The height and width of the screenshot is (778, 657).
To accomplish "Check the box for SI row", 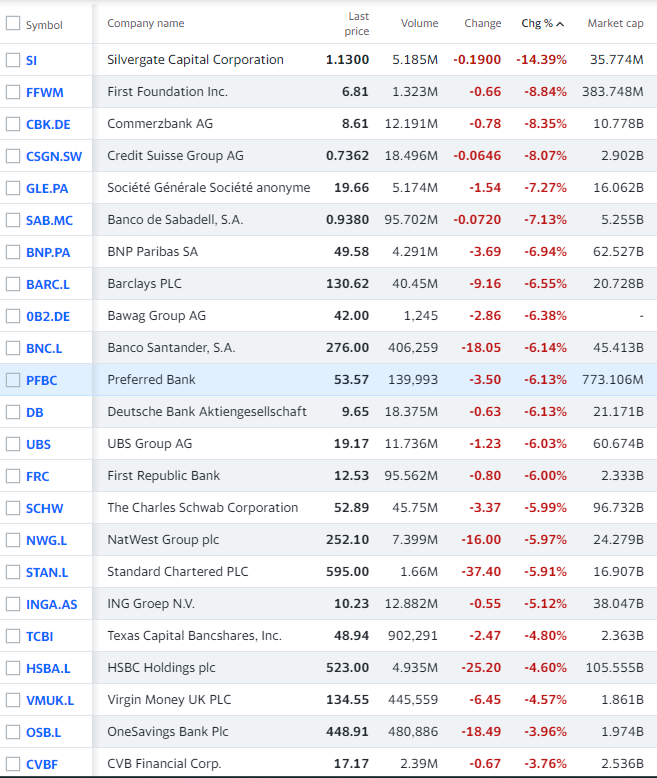I will pyautogui.click(x=13, y=60).
